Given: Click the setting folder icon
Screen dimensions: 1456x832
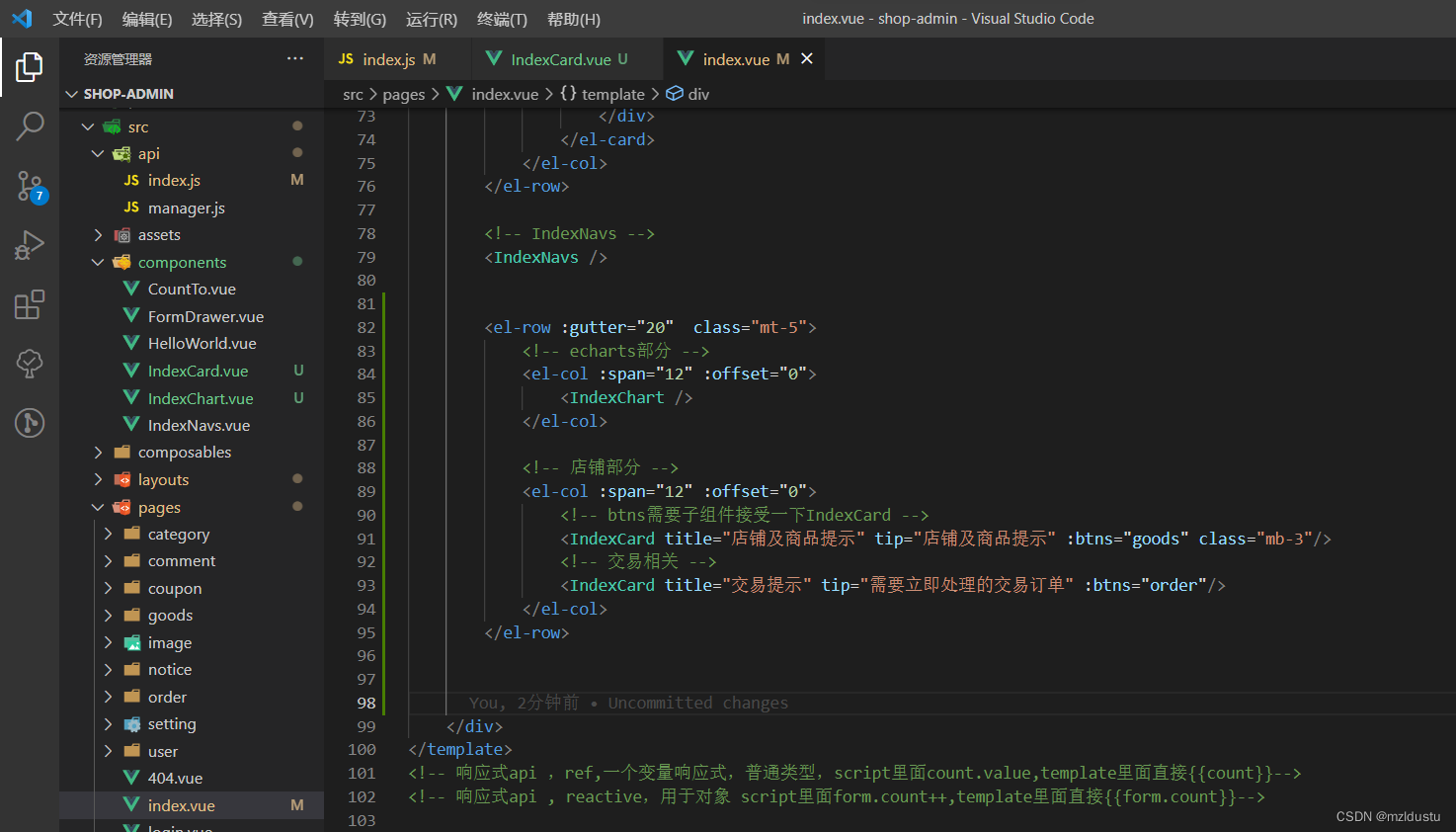Looking at the screenshot, I should coord(131,723).
